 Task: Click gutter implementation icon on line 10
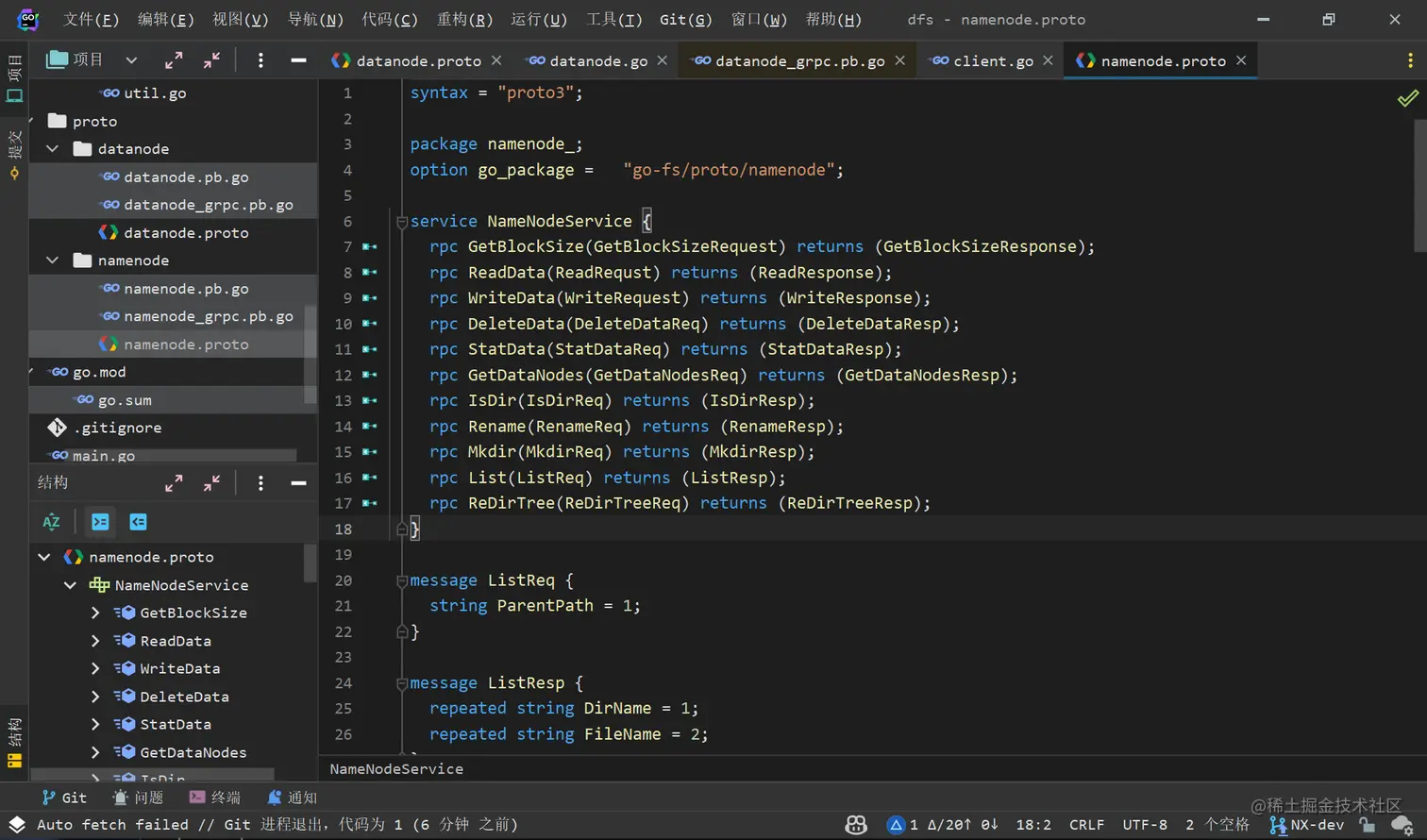click(370, 324)
